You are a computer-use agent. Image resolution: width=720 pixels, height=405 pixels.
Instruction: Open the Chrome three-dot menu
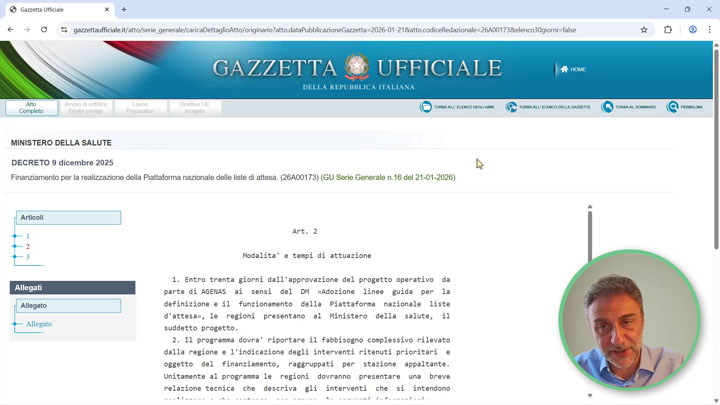coord(709,30)
